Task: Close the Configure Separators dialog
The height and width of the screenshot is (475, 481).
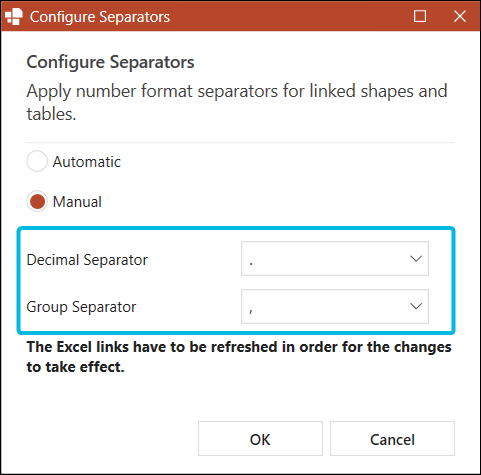Action: point(460,16)
